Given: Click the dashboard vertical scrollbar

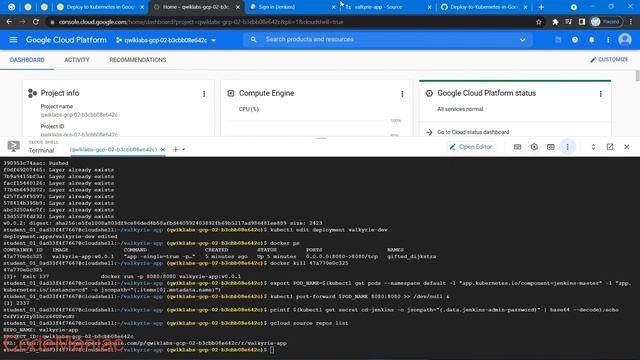Looking at the screenshot, I should (637, 76).
